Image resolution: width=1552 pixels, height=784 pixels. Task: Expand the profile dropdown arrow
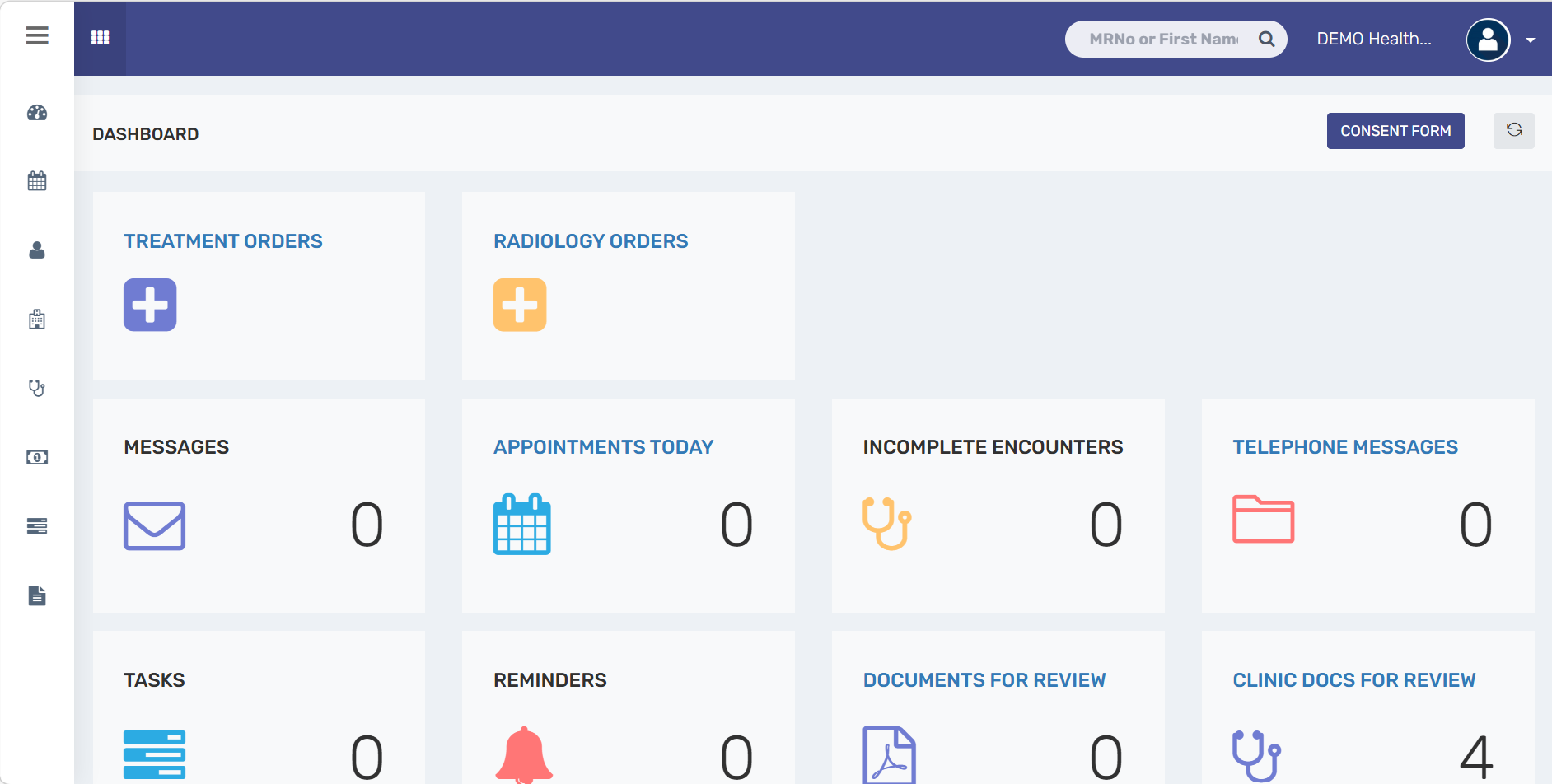pyautogui.click(x=1531, y=39)
